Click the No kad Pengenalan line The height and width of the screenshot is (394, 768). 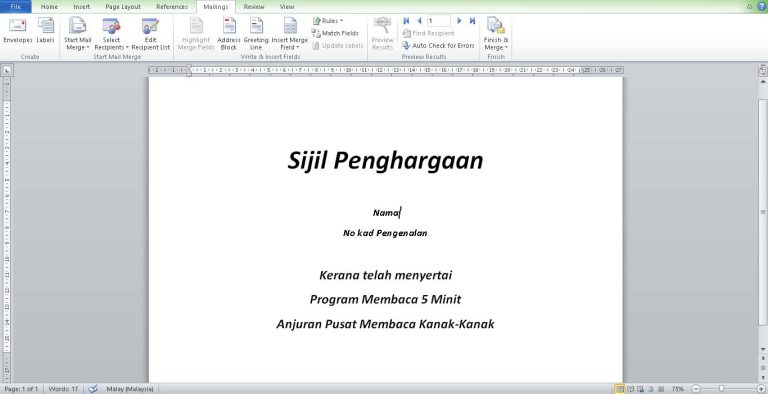point(385,233)
